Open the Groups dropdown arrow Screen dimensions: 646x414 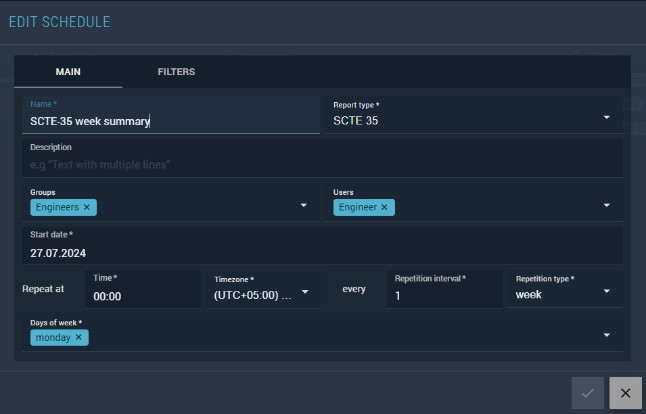(303, 206)
